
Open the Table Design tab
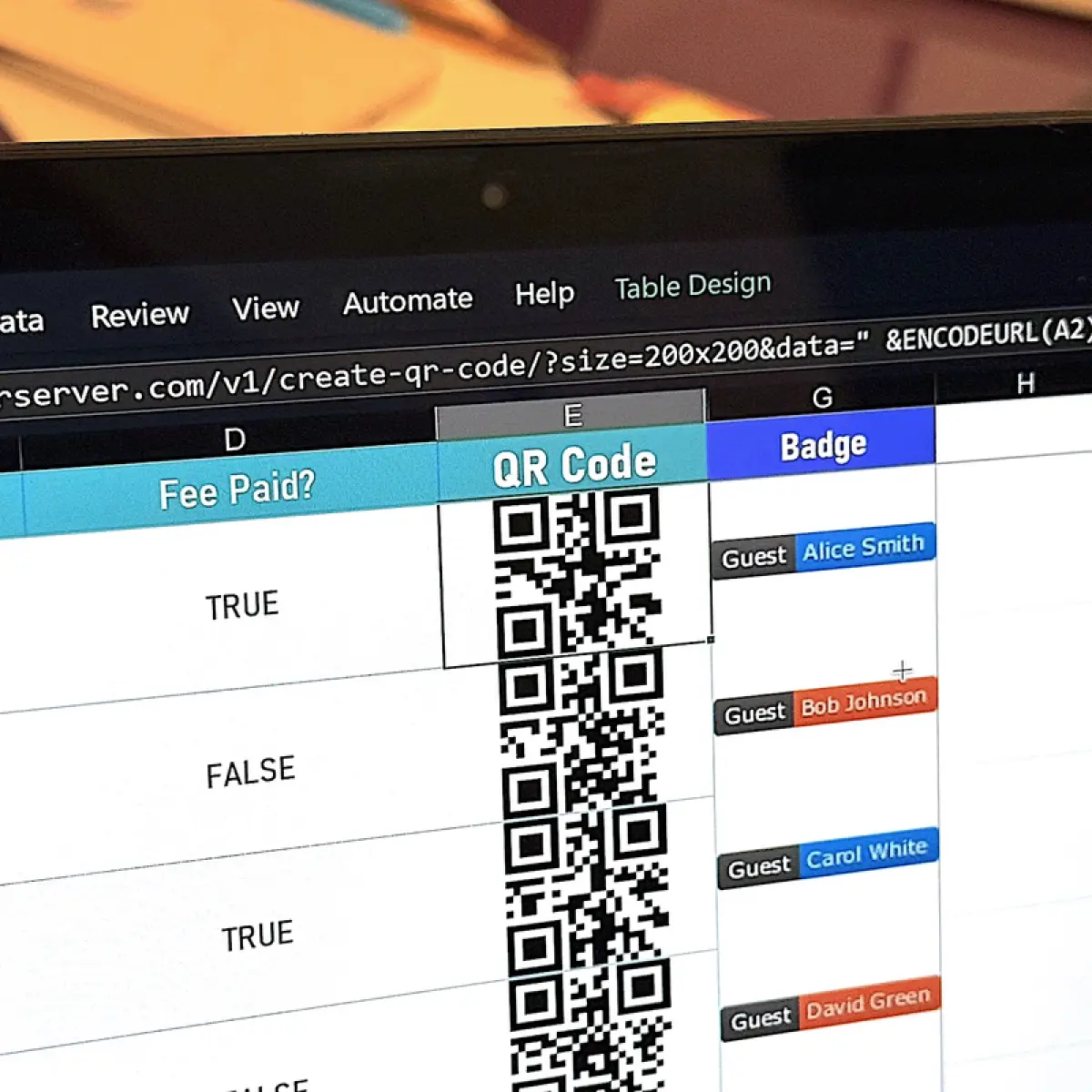click(693, 286)
